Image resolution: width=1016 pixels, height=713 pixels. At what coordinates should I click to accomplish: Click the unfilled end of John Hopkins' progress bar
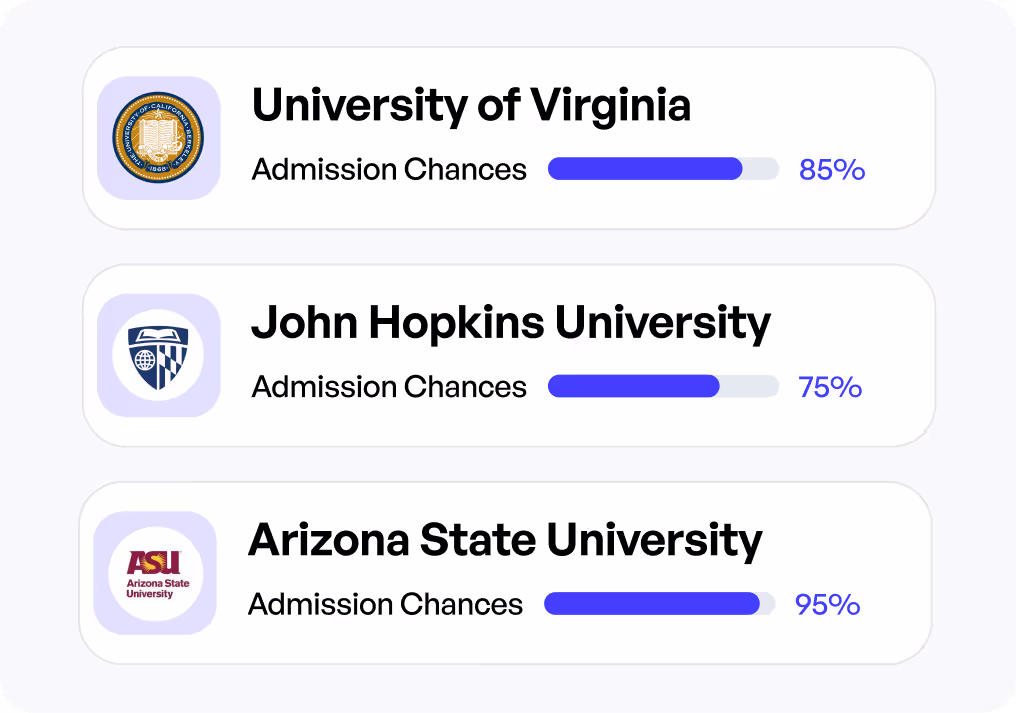pos(750,386)
